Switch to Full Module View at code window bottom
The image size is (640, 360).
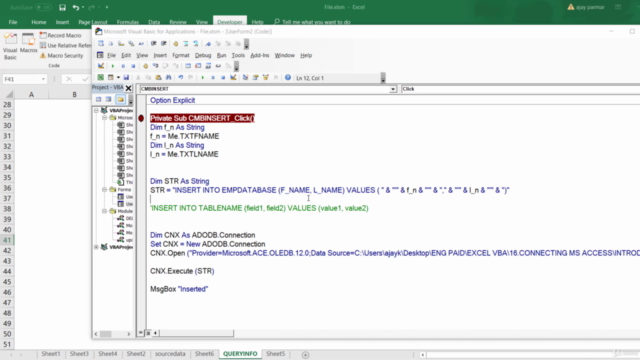point(148,333)
